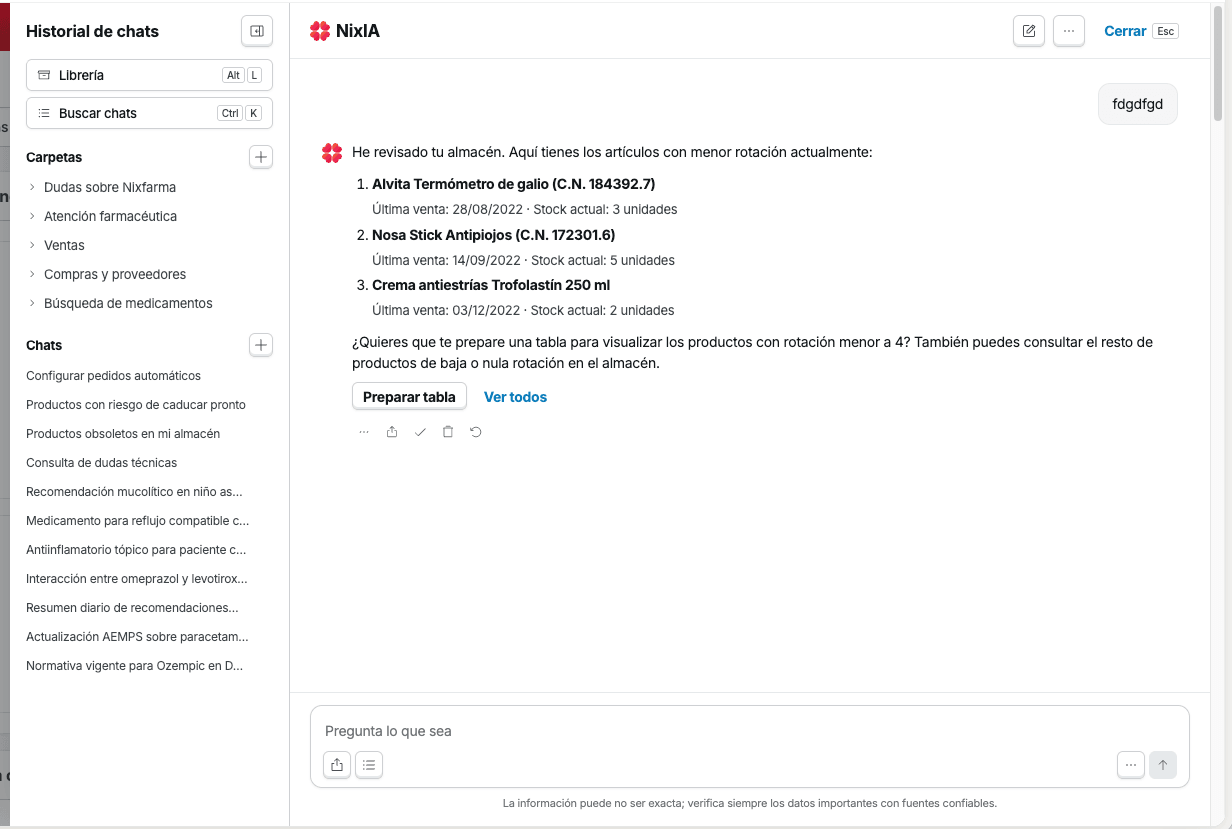Open chat Interacción entre omeprazol y levotiroxina

[x=137, y=579]
